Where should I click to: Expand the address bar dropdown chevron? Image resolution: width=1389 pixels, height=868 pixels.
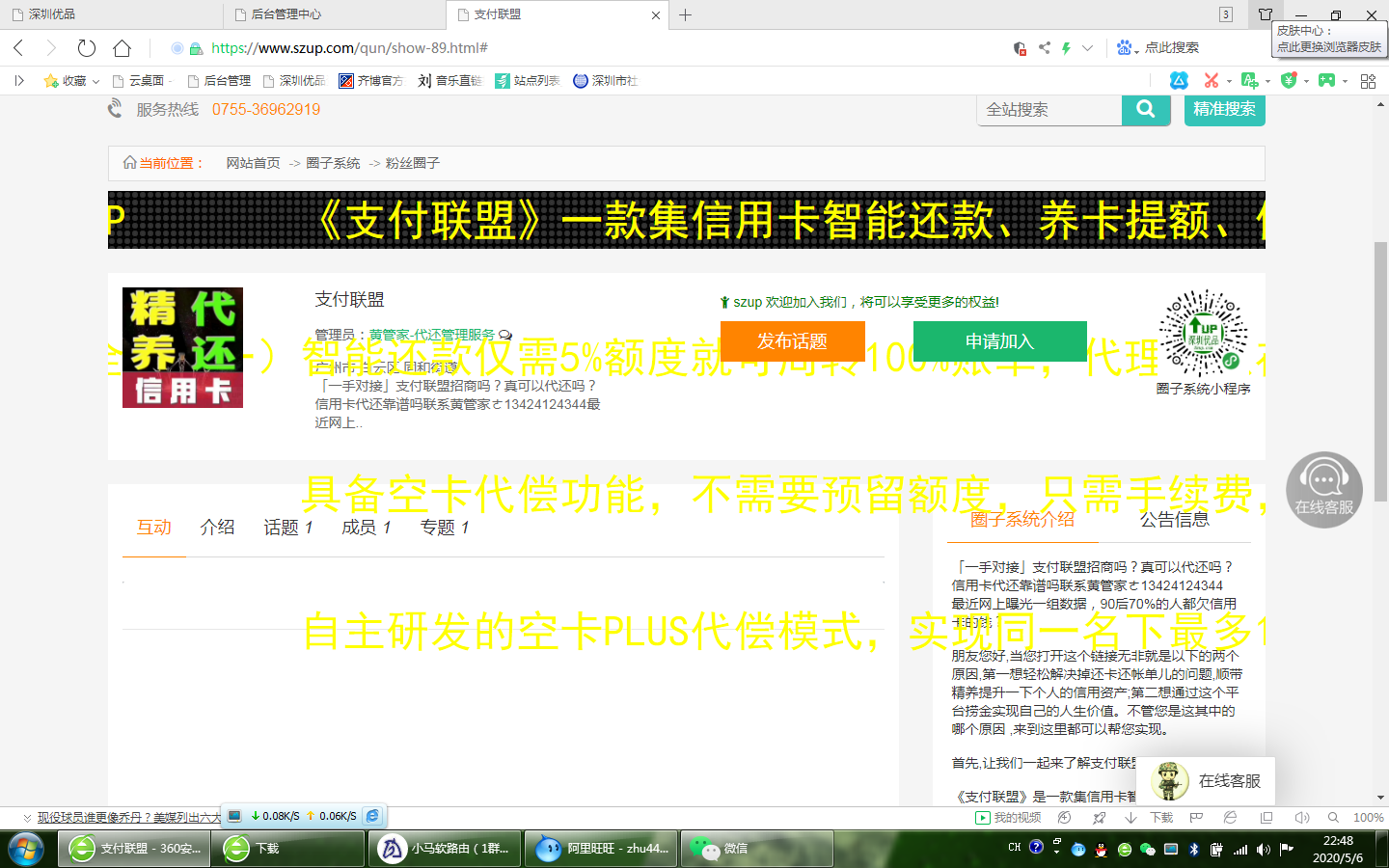(1087, 48)
